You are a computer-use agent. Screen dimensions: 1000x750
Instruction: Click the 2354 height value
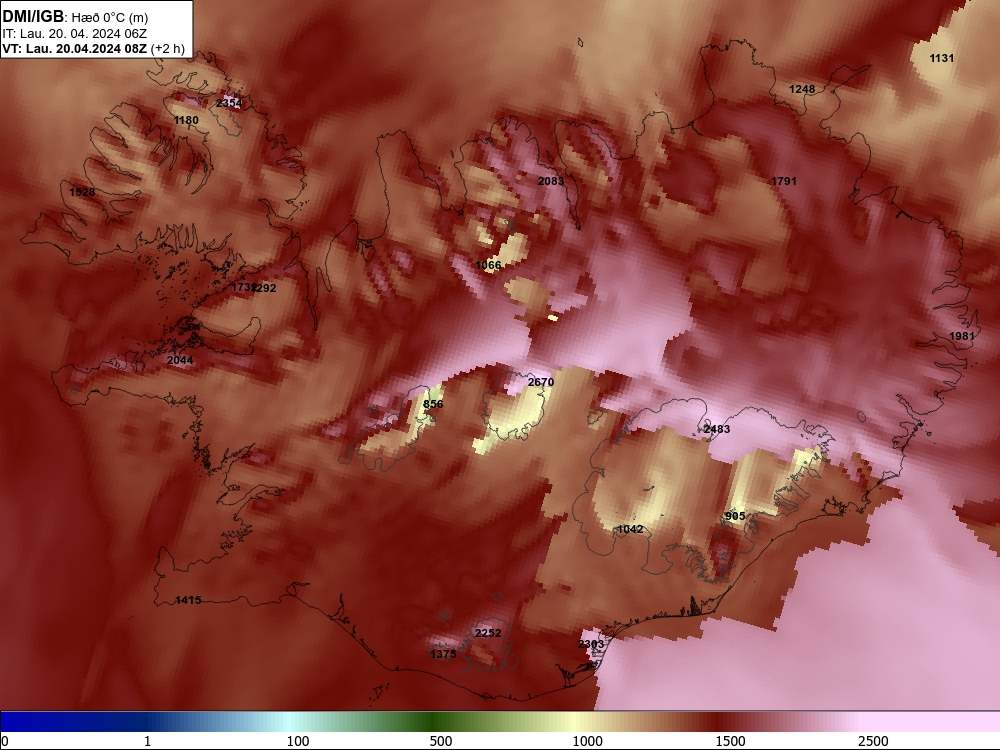coord(229,103)
